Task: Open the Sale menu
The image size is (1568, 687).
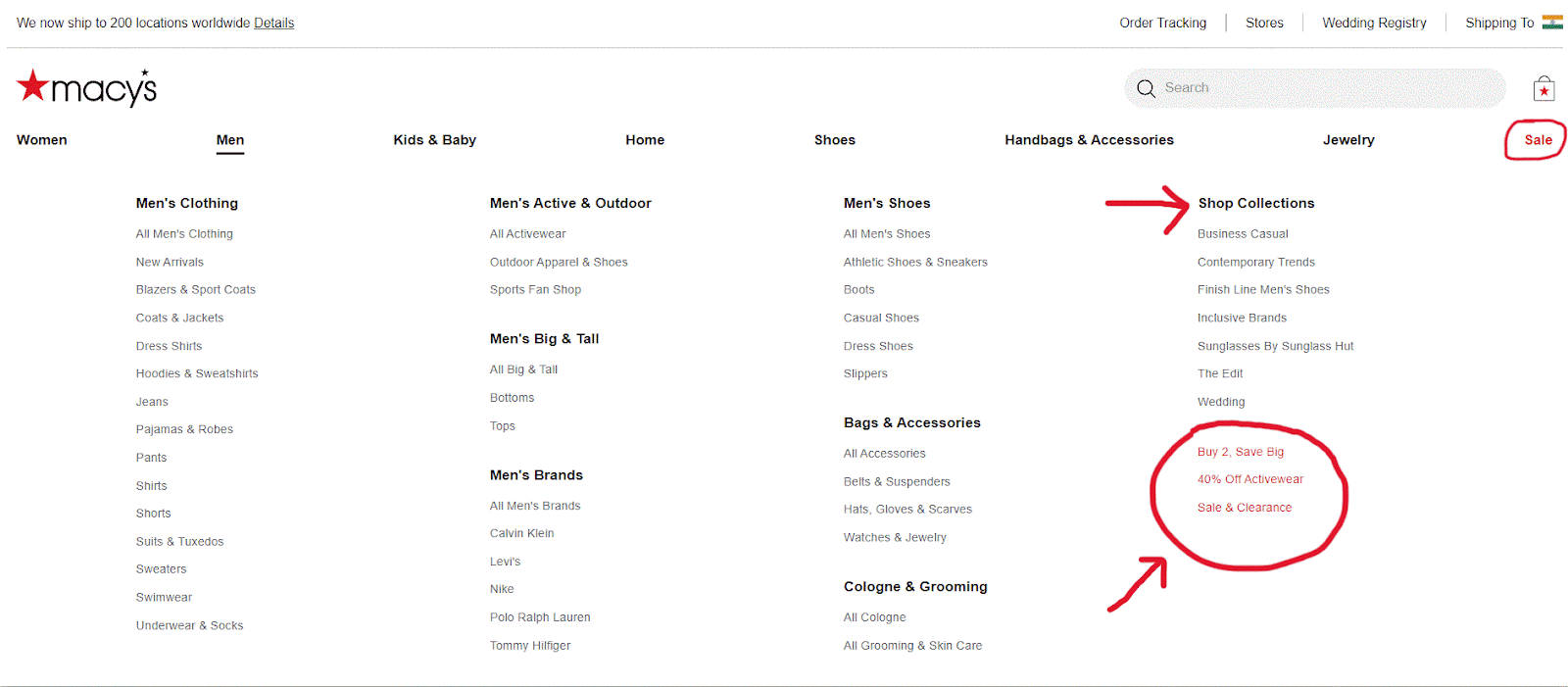Action: 1538,140
